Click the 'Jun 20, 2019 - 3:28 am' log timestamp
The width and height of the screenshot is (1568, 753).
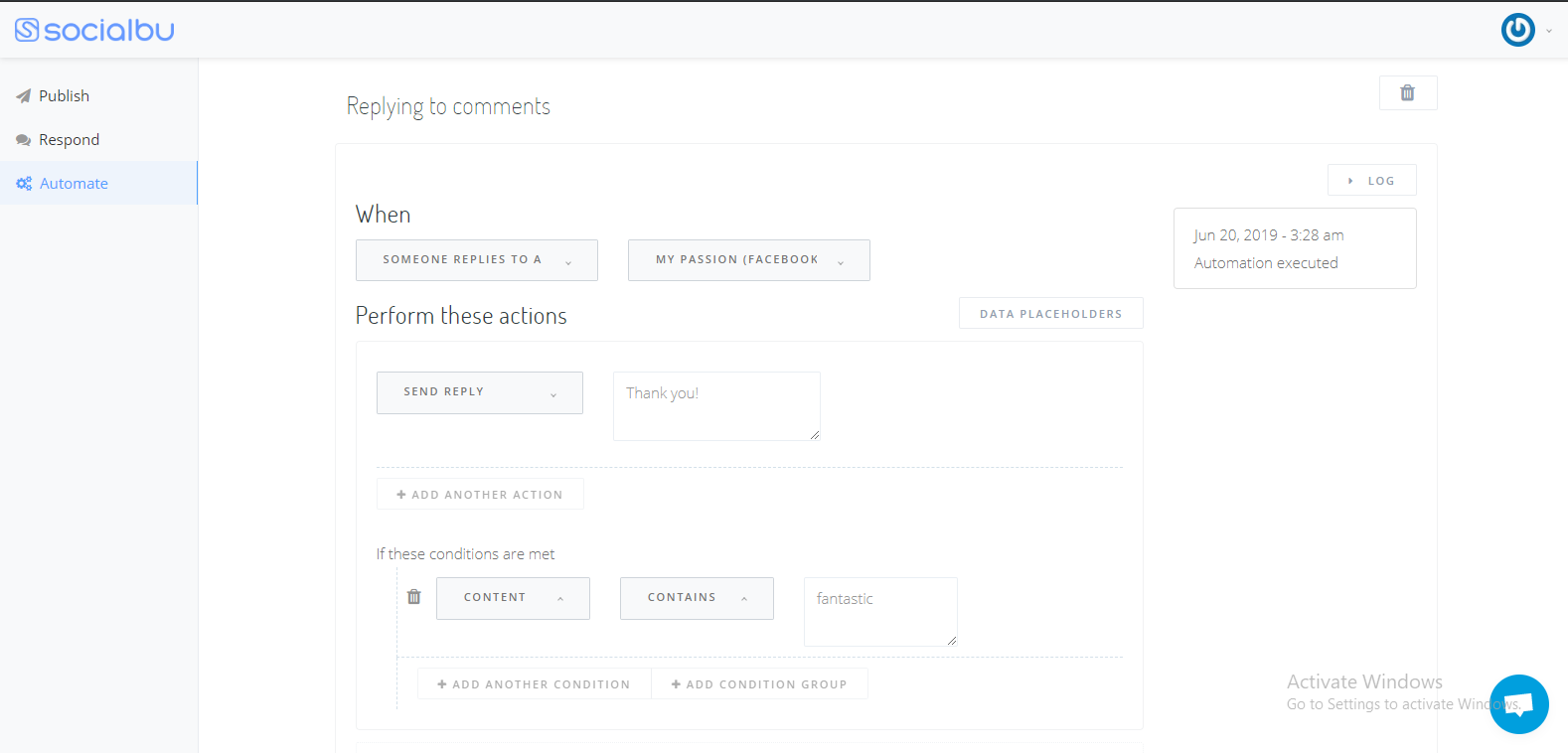pyautogui.click(x=1269, y=235)
